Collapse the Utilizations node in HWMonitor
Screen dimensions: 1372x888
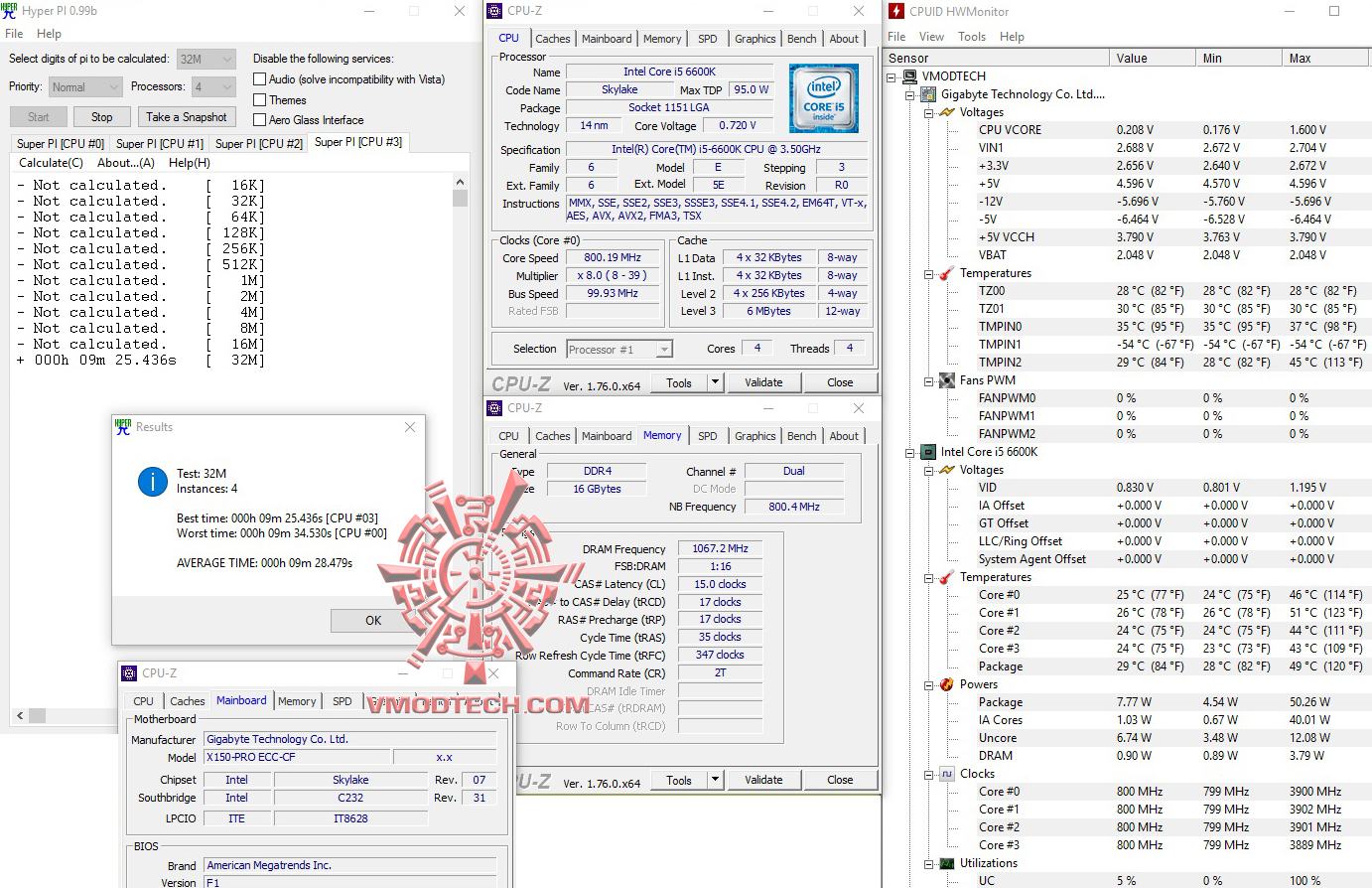point(928,863)
